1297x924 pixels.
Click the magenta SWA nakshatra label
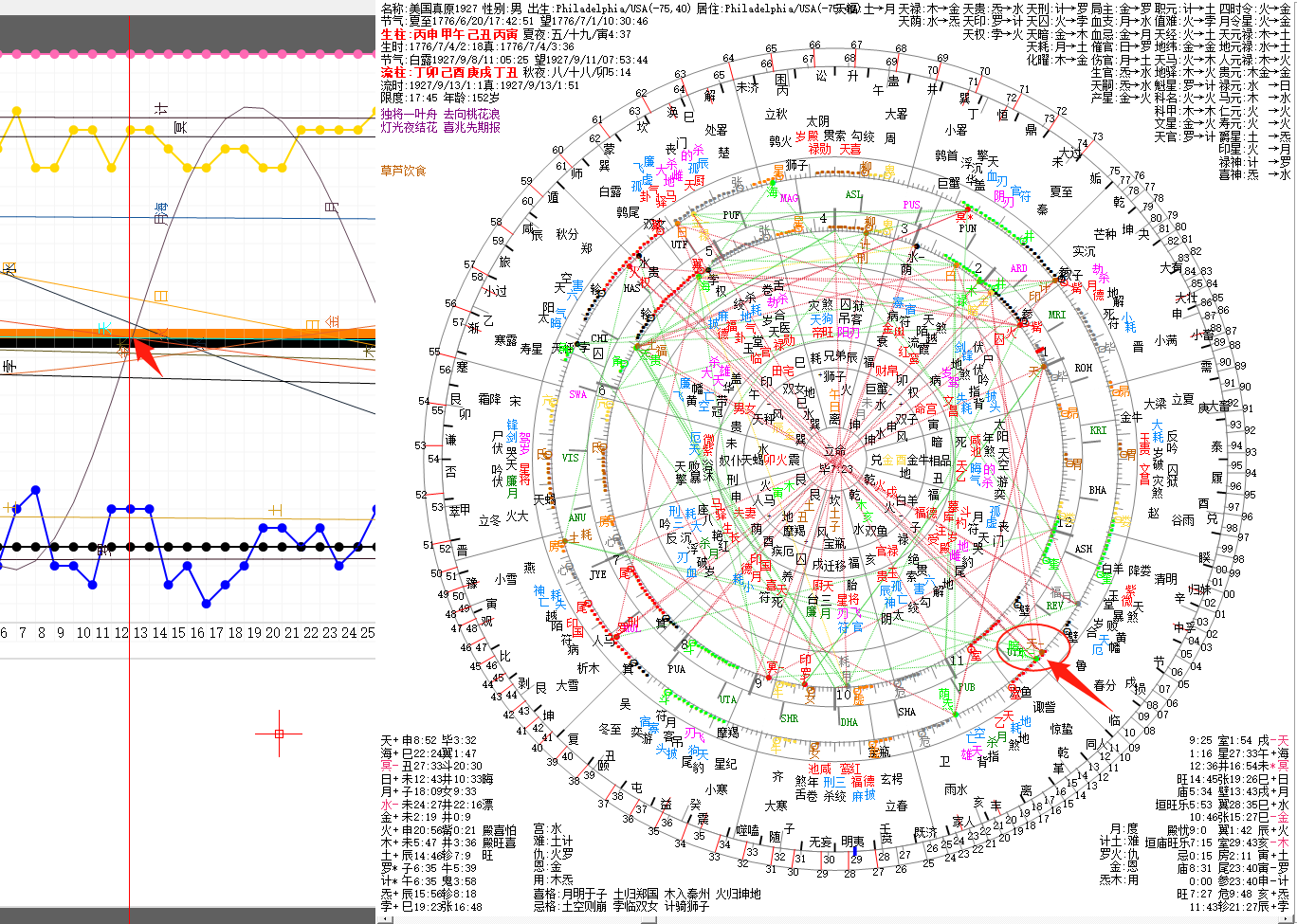(x=577, y=394)
